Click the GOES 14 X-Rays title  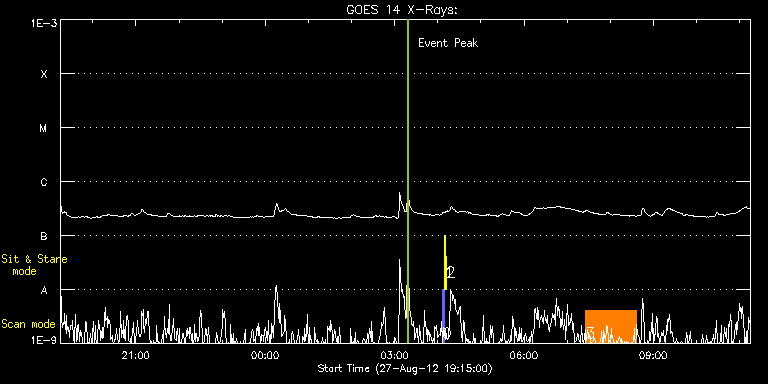point(402,10)
